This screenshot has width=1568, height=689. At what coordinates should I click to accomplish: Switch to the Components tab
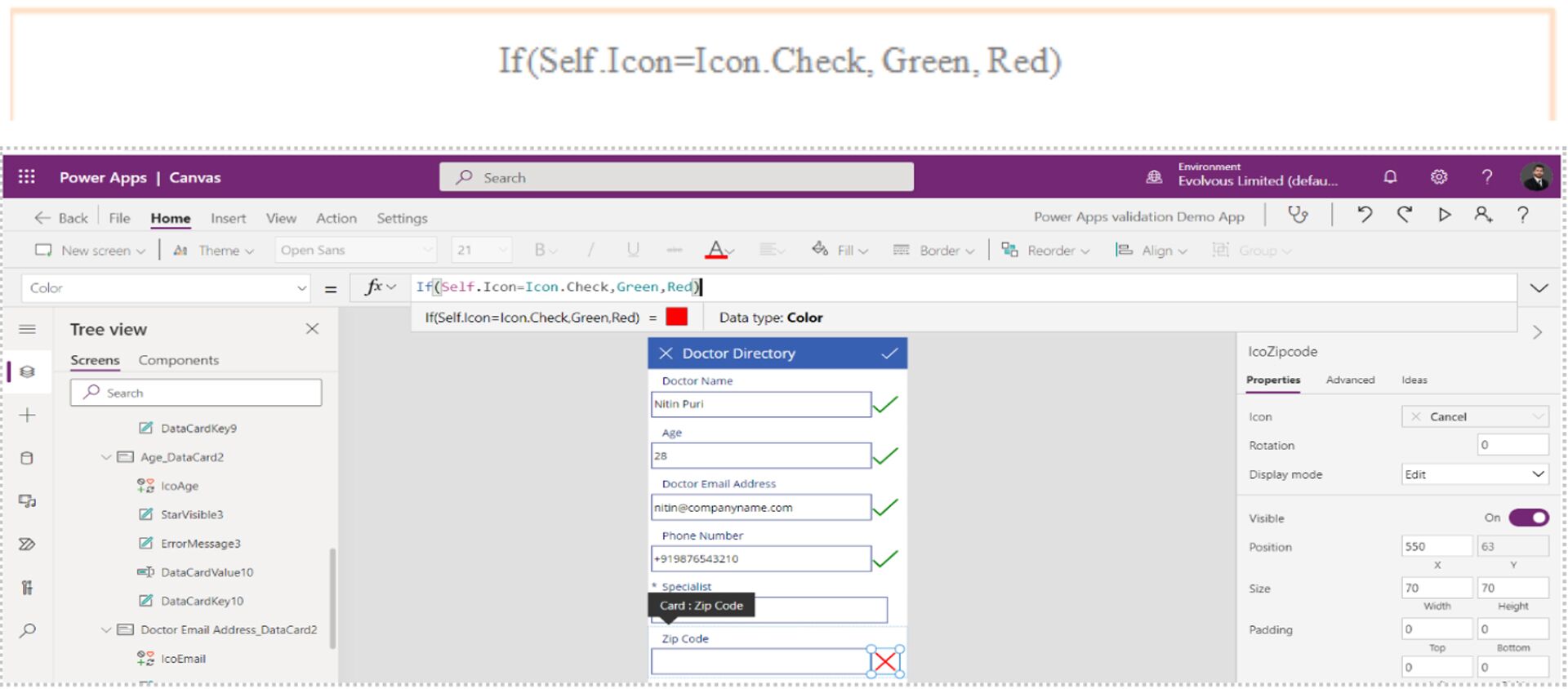pyautogui.click(x=178, y=360)
